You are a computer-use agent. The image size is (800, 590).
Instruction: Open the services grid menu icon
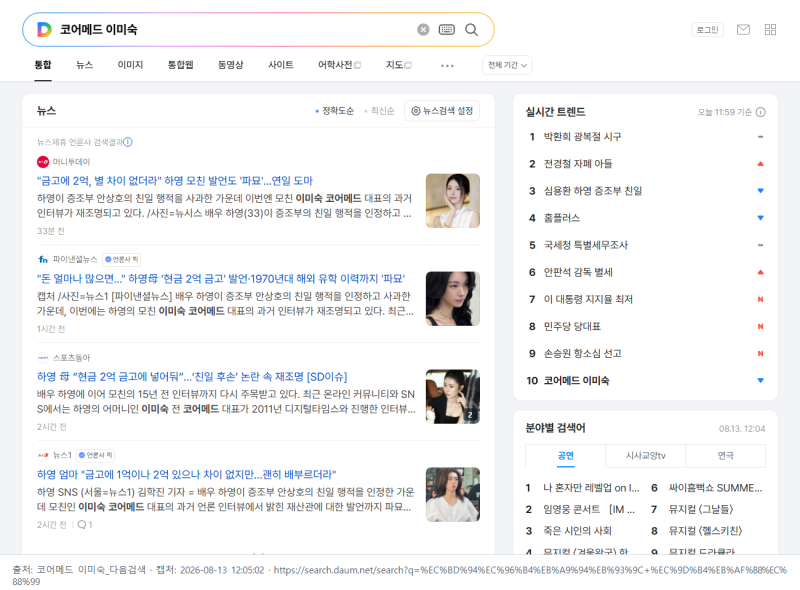770,30
